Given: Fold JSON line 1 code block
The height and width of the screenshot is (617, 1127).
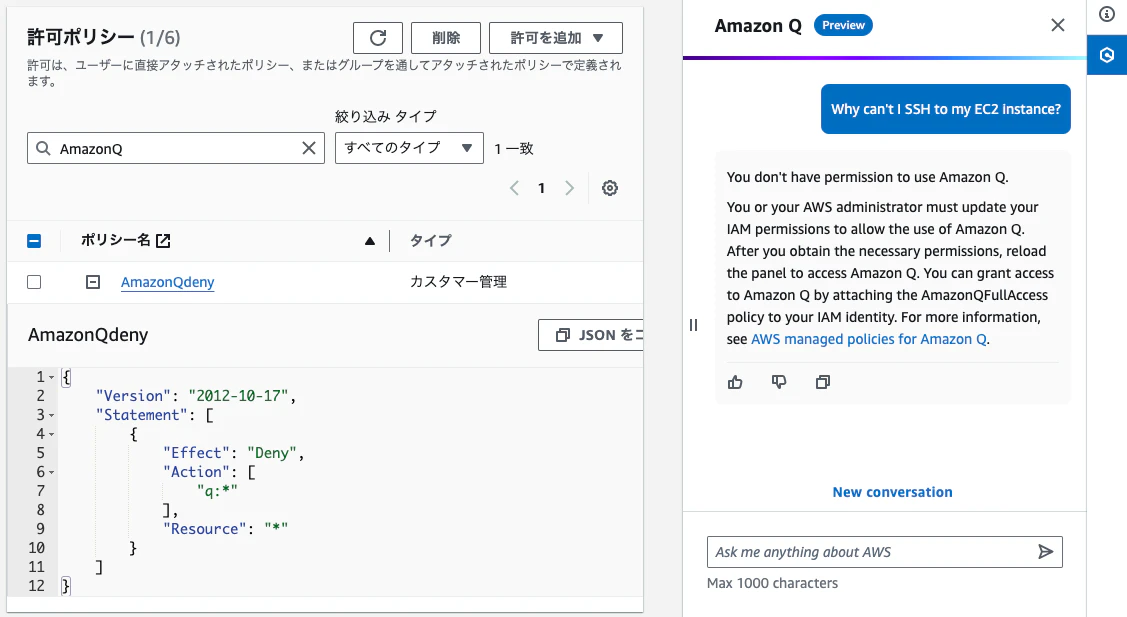Looking at the screenshot, I should point(52,378).
